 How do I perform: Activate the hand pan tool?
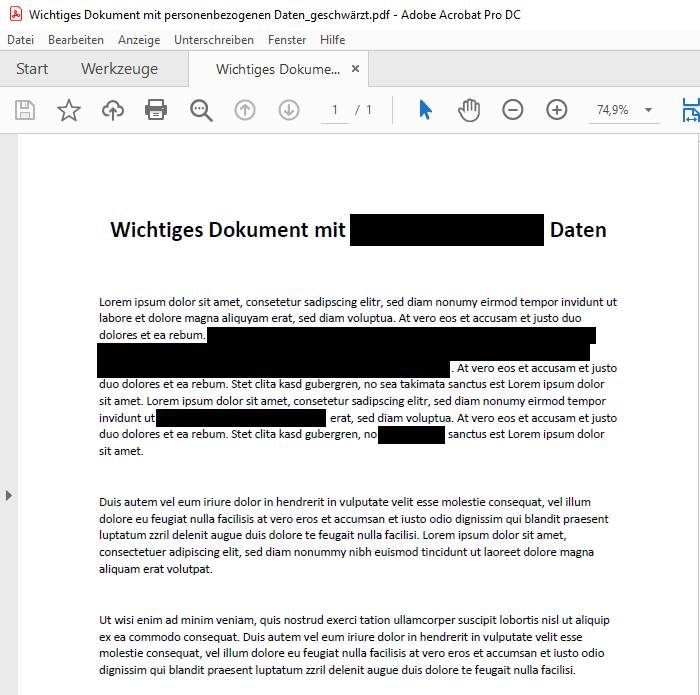point(469,110)
